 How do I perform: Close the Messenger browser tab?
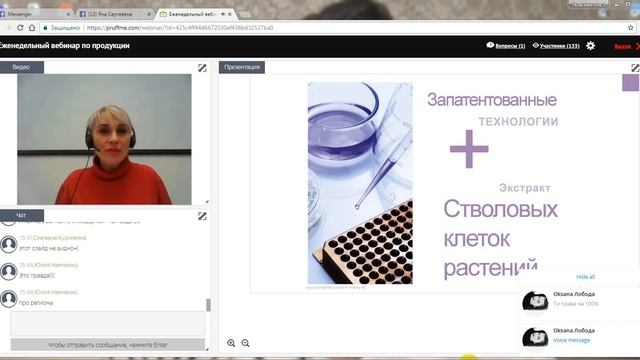coord(68,14)
